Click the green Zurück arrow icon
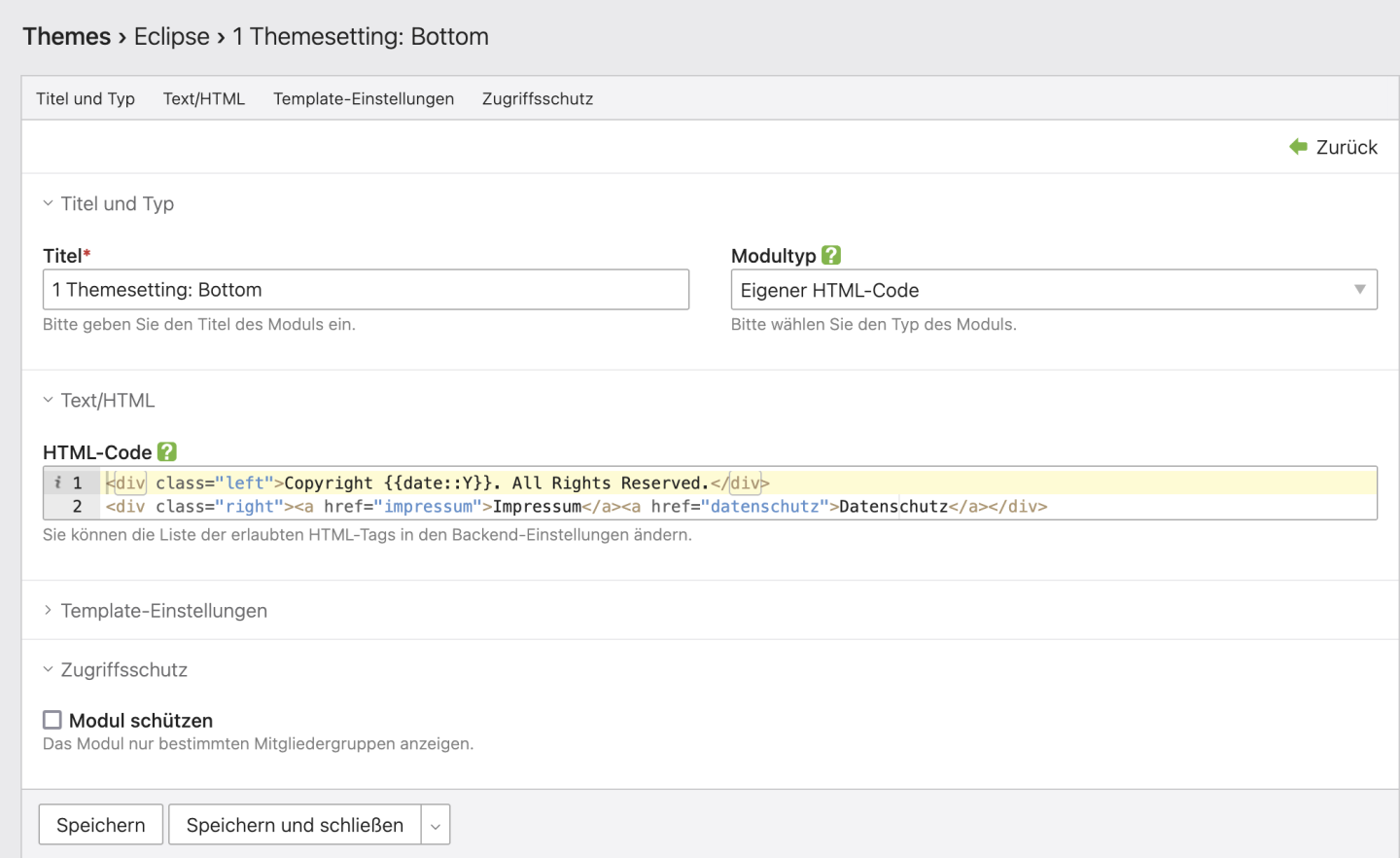This screenshot has height=858, width=1400. [x=1298, y=147]
